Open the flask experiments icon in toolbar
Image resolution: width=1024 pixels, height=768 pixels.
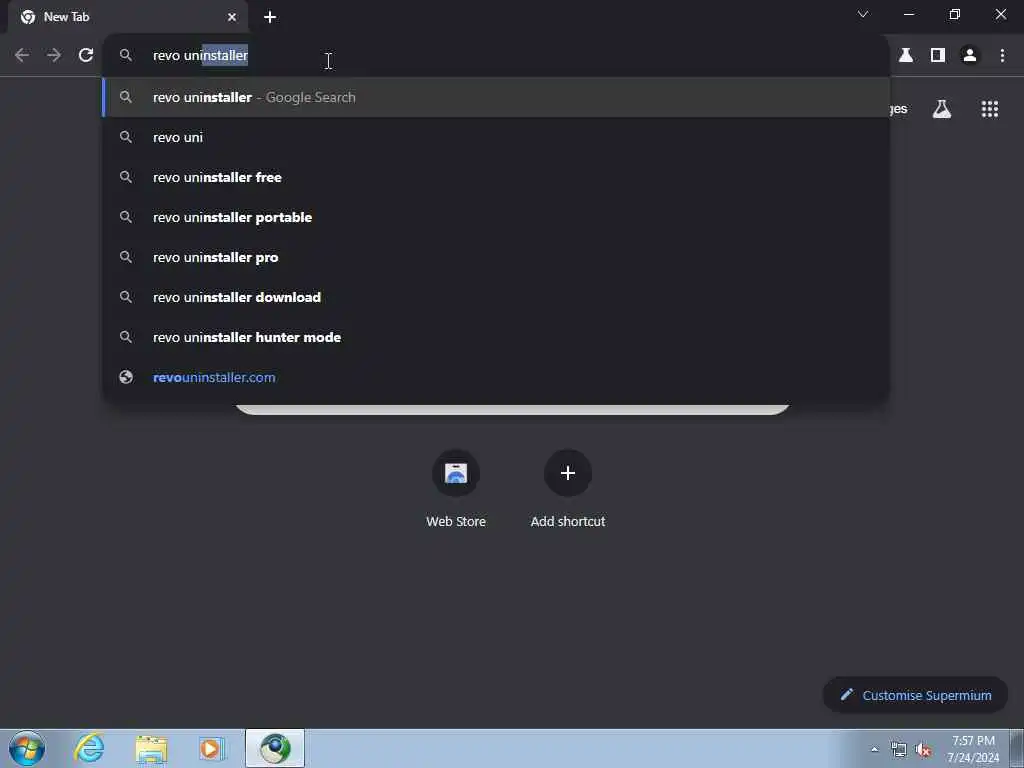(x=906, y=56)
